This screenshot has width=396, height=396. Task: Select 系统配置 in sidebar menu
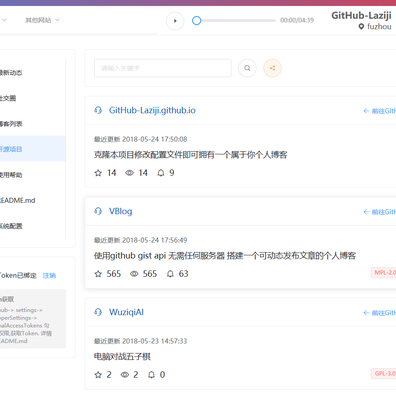coord(33,226)
